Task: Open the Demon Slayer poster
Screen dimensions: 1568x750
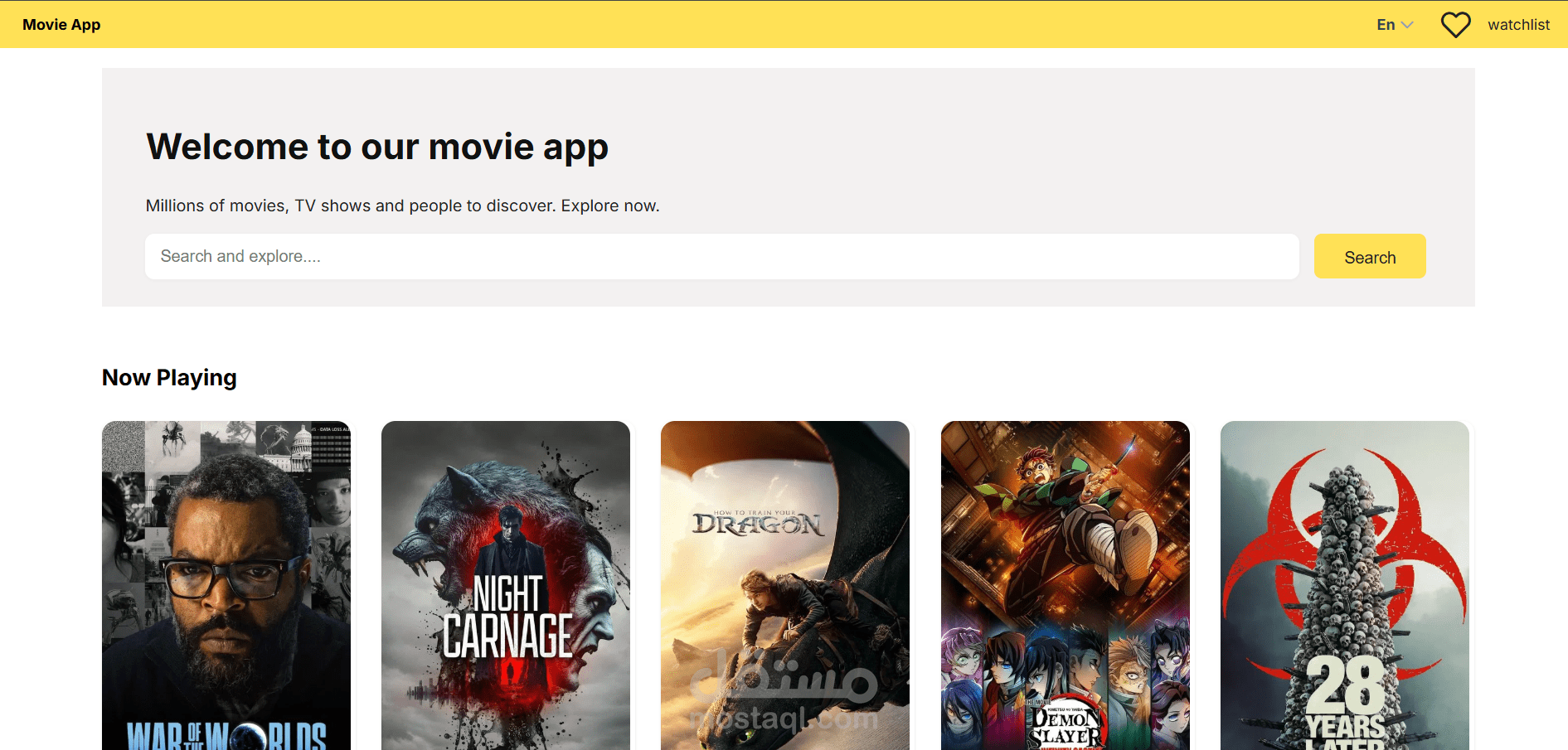Action: pyautogui.click(x=1066, y=586)
